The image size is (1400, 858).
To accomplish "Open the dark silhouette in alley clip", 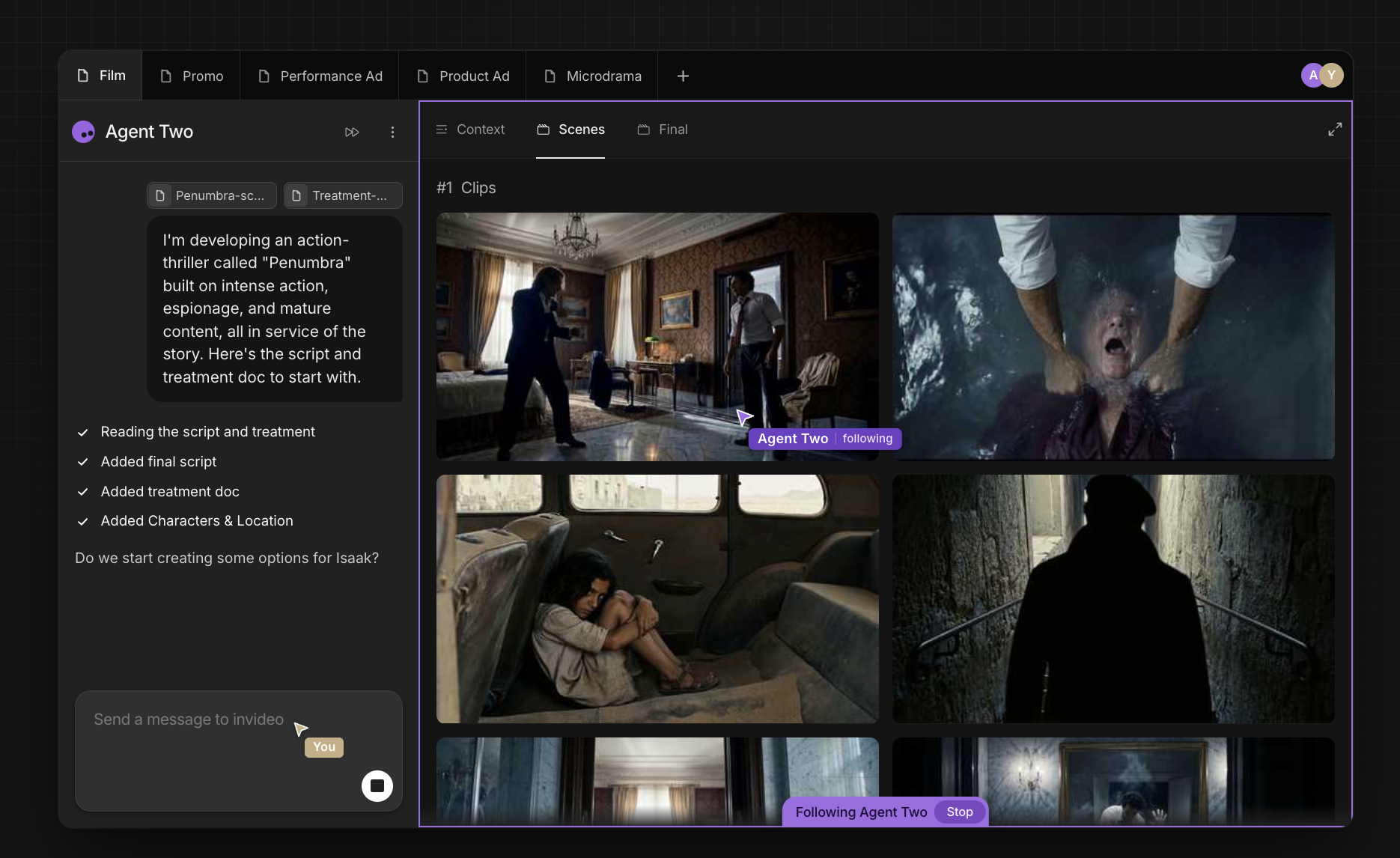I will click(x=1113, y=599).
